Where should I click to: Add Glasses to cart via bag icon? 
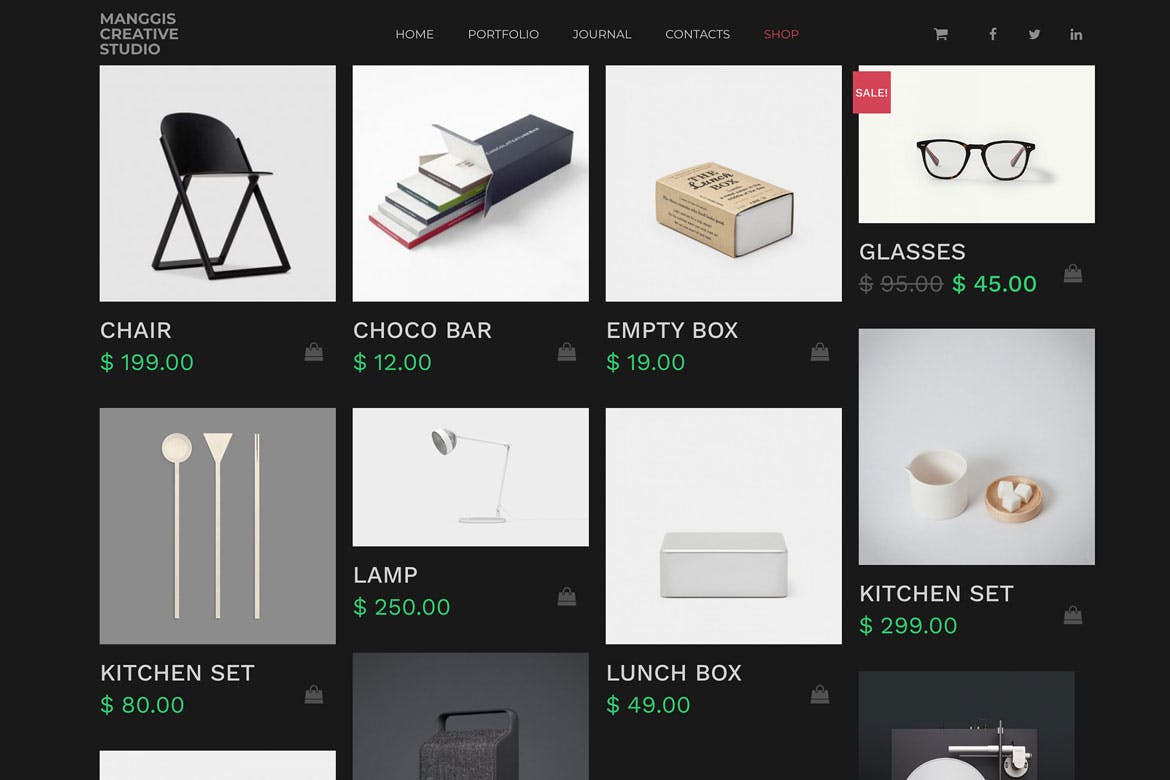(1073, 273)
